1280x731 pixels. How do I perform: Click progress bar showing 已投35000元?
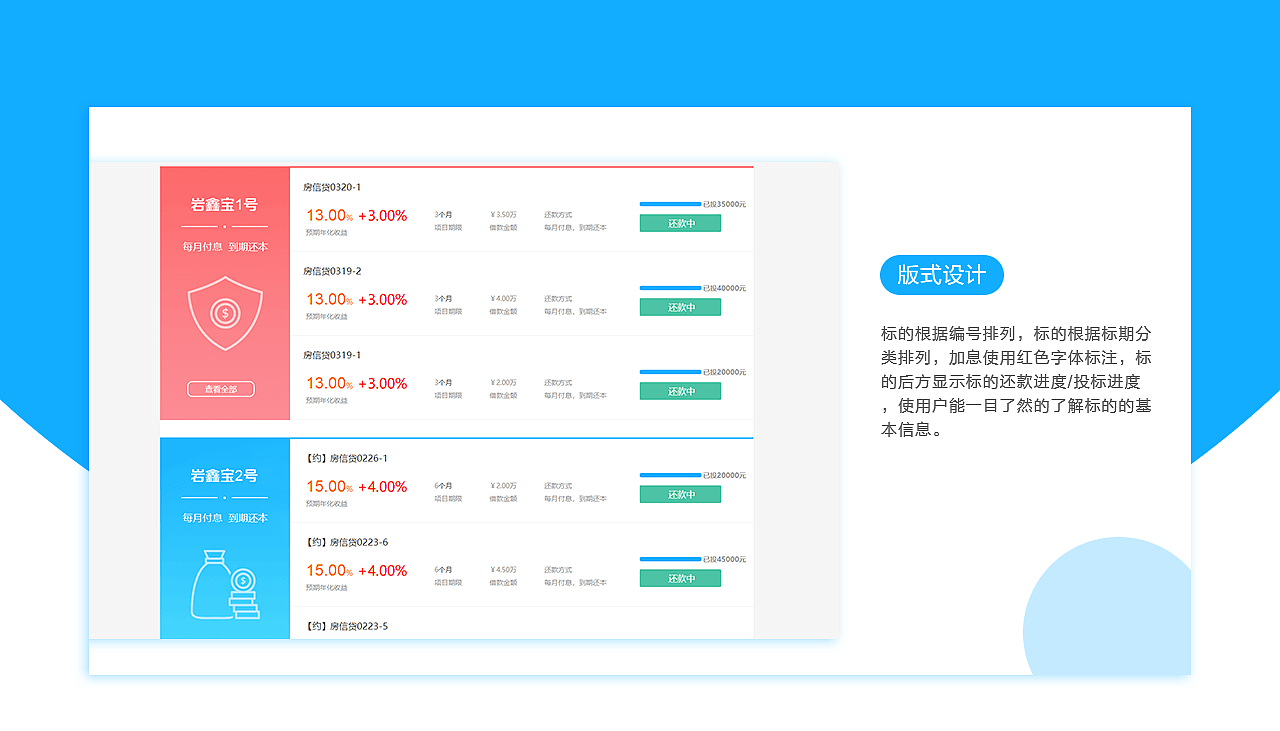tap(670, 204)
